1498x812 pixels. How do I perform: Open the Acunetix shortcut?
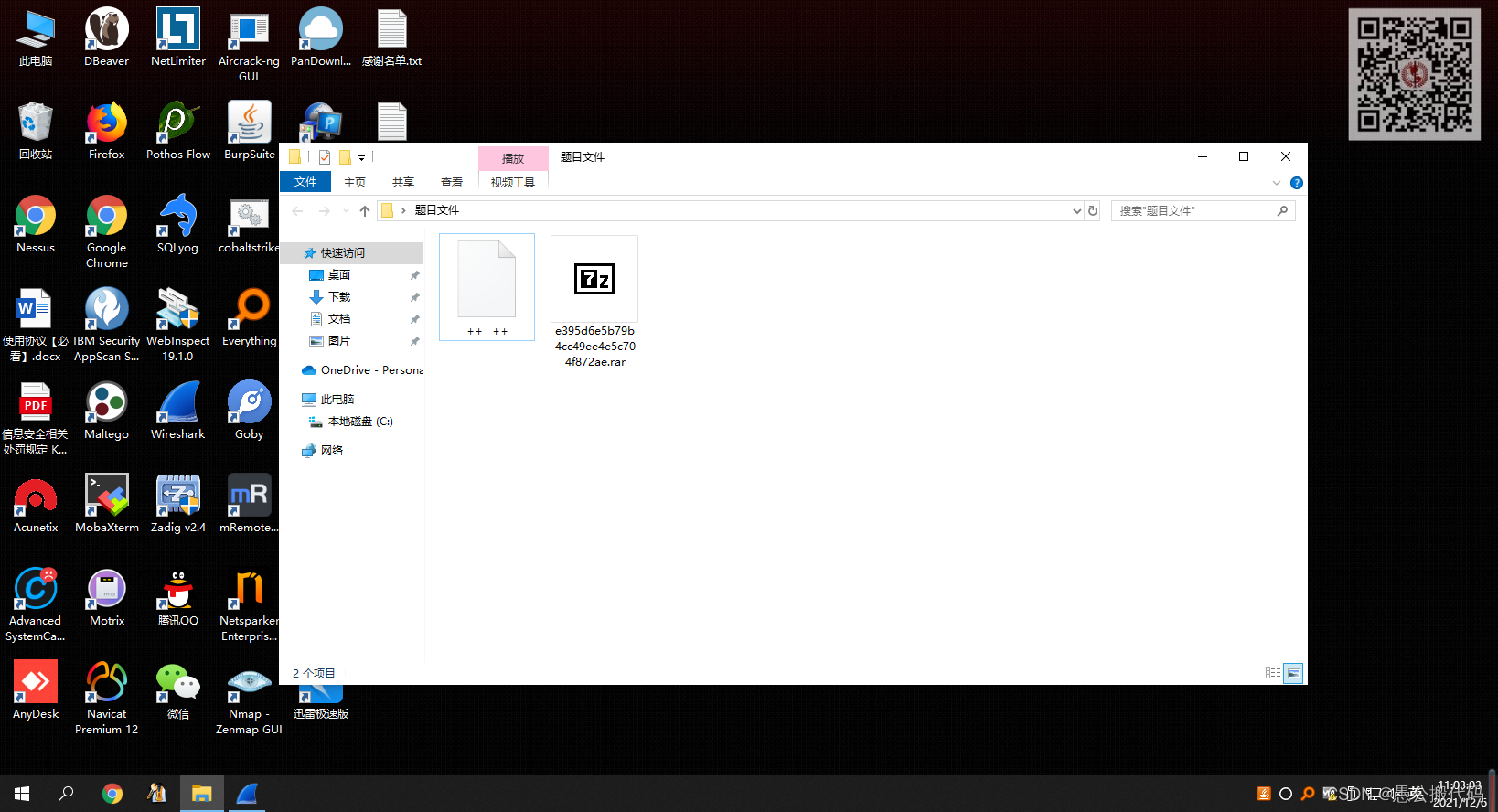point(36,504)
